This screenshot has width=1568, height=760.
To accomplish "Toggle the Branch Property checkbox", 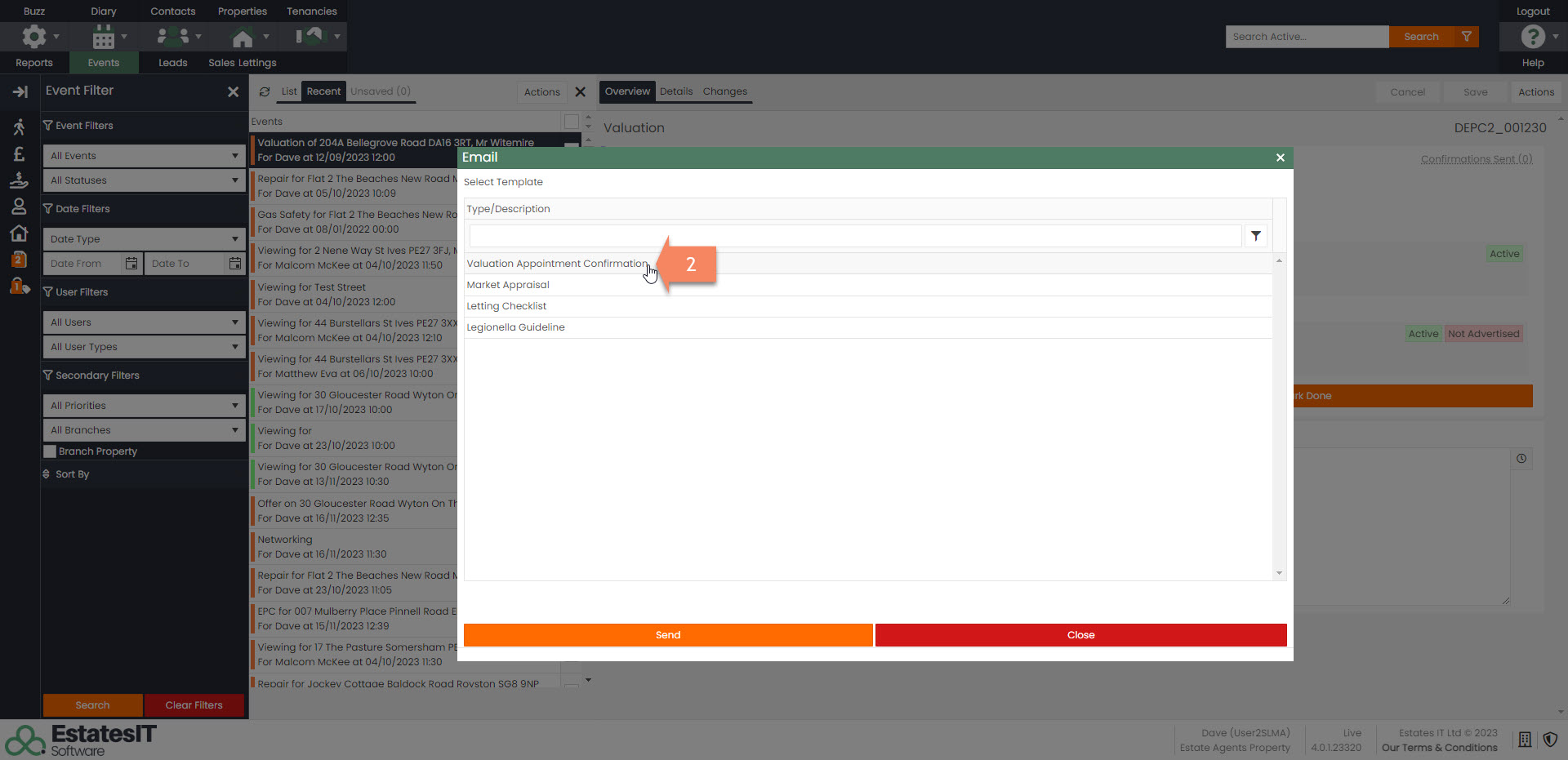I will pos(51,451).
